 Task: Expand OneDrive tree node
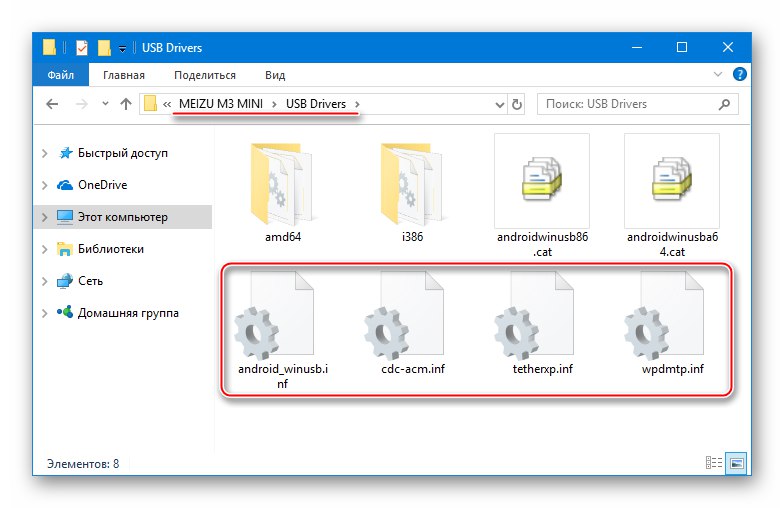click(x=44, y=185)
